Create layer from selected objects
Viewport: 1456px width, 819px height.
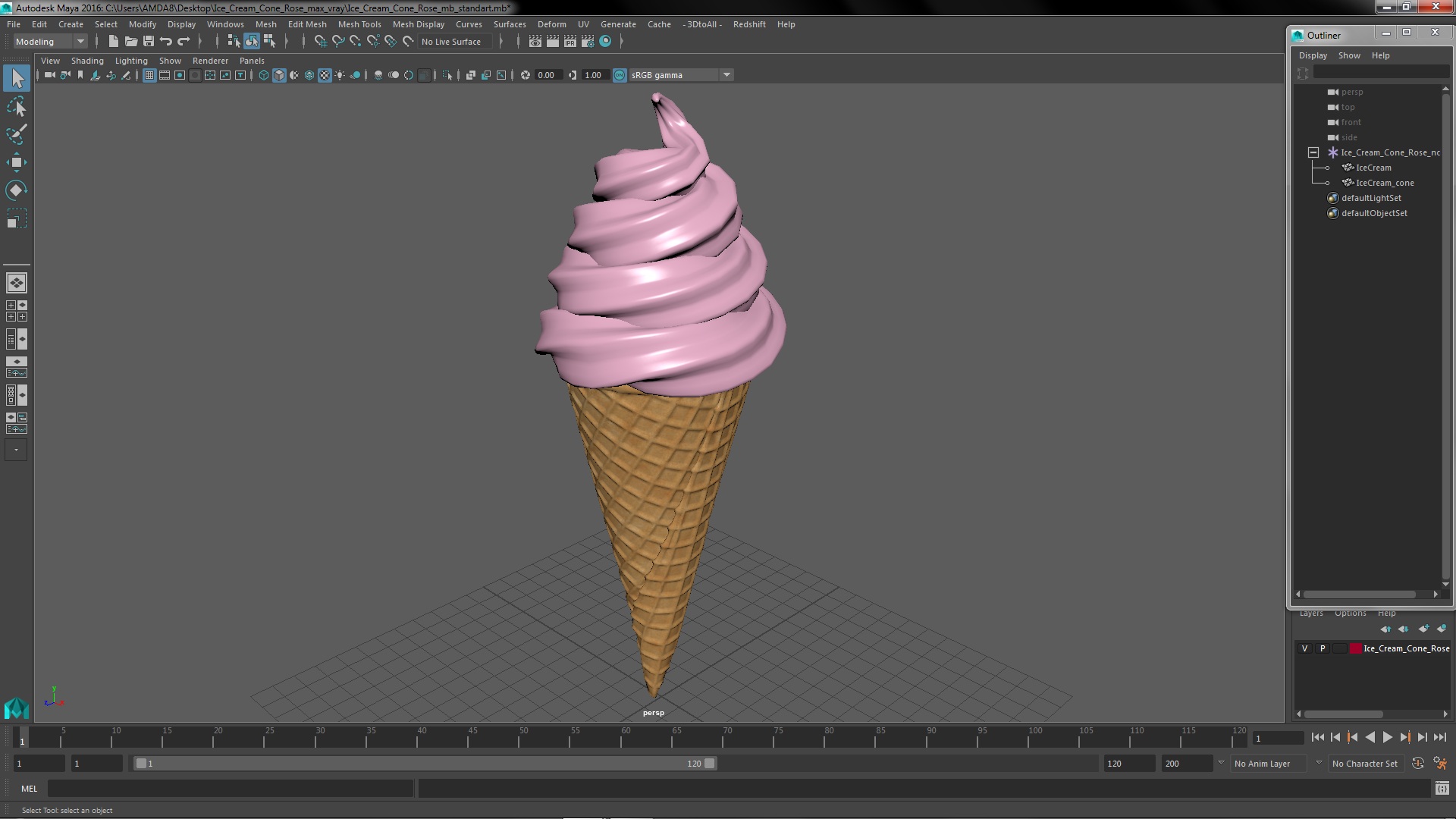click(1442, 629)
